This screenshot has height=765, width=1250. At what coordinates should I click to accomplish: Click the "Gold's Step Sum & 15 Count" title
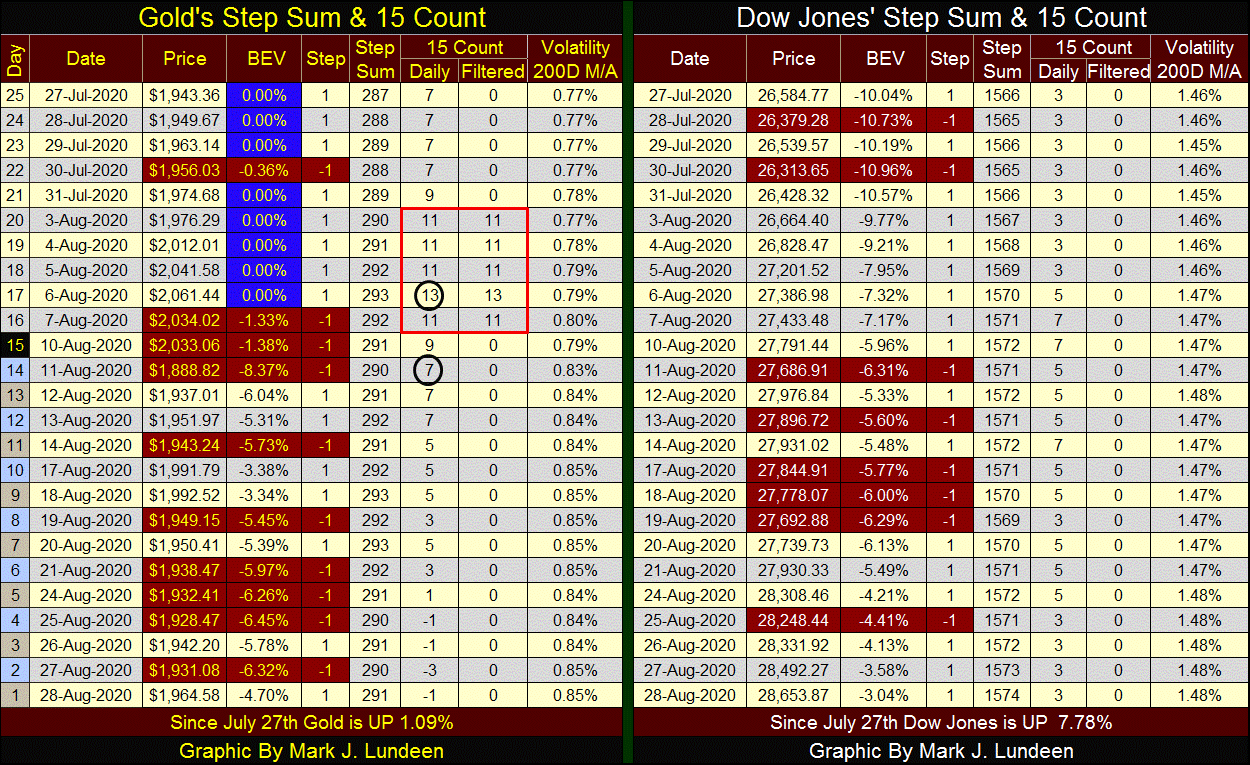(312, 18)
